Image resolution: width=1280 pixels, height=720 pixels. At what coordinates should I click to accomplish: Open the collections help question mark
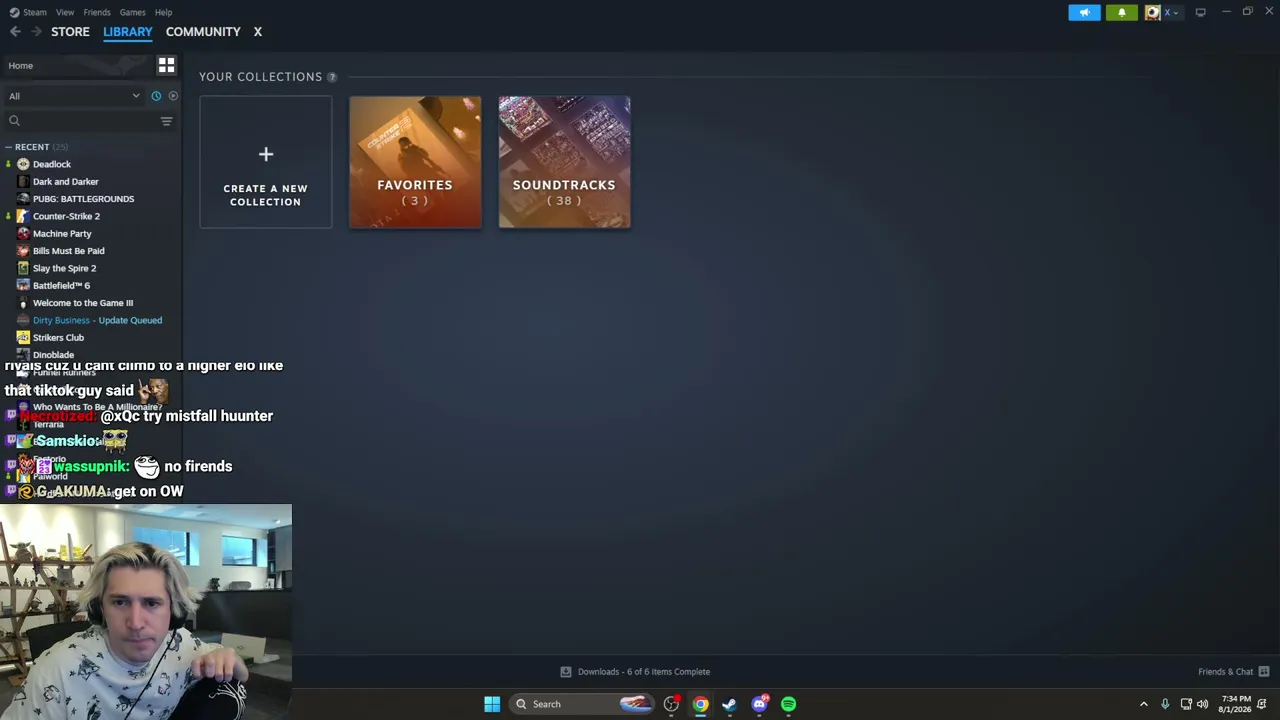(x=332, y=77)
